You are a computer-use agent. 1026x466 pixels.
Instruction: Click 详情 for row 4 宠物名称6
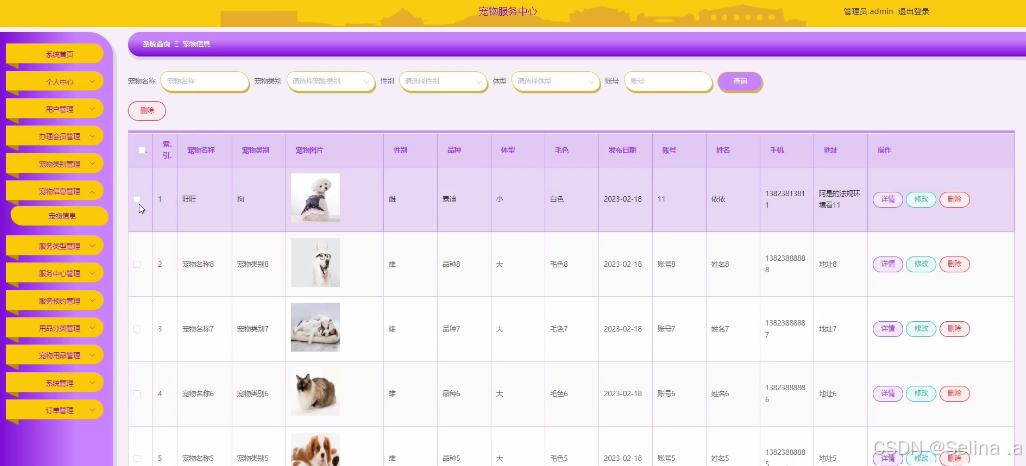point(888,394)
